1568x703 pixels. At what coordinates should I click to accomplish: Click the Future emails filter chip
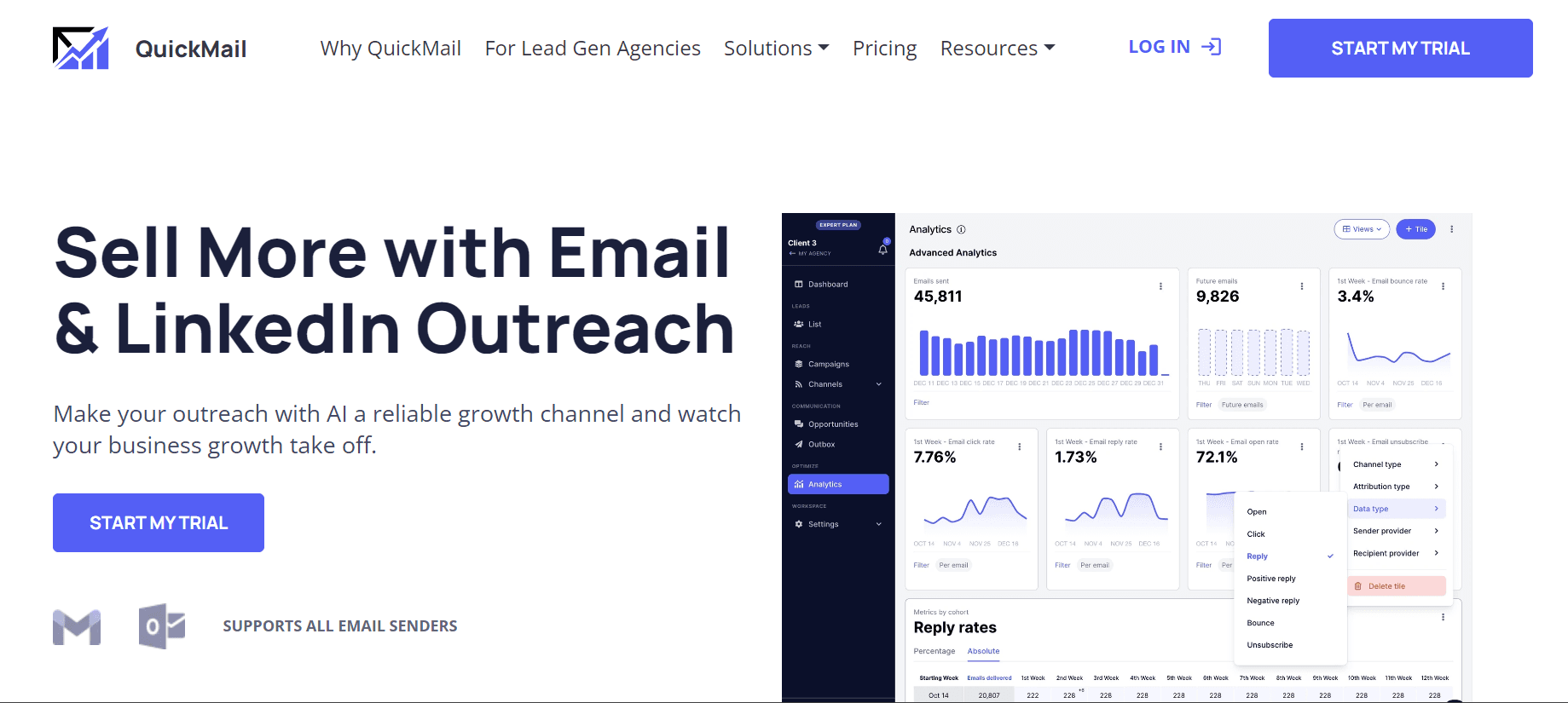[x=1242, y=405]
